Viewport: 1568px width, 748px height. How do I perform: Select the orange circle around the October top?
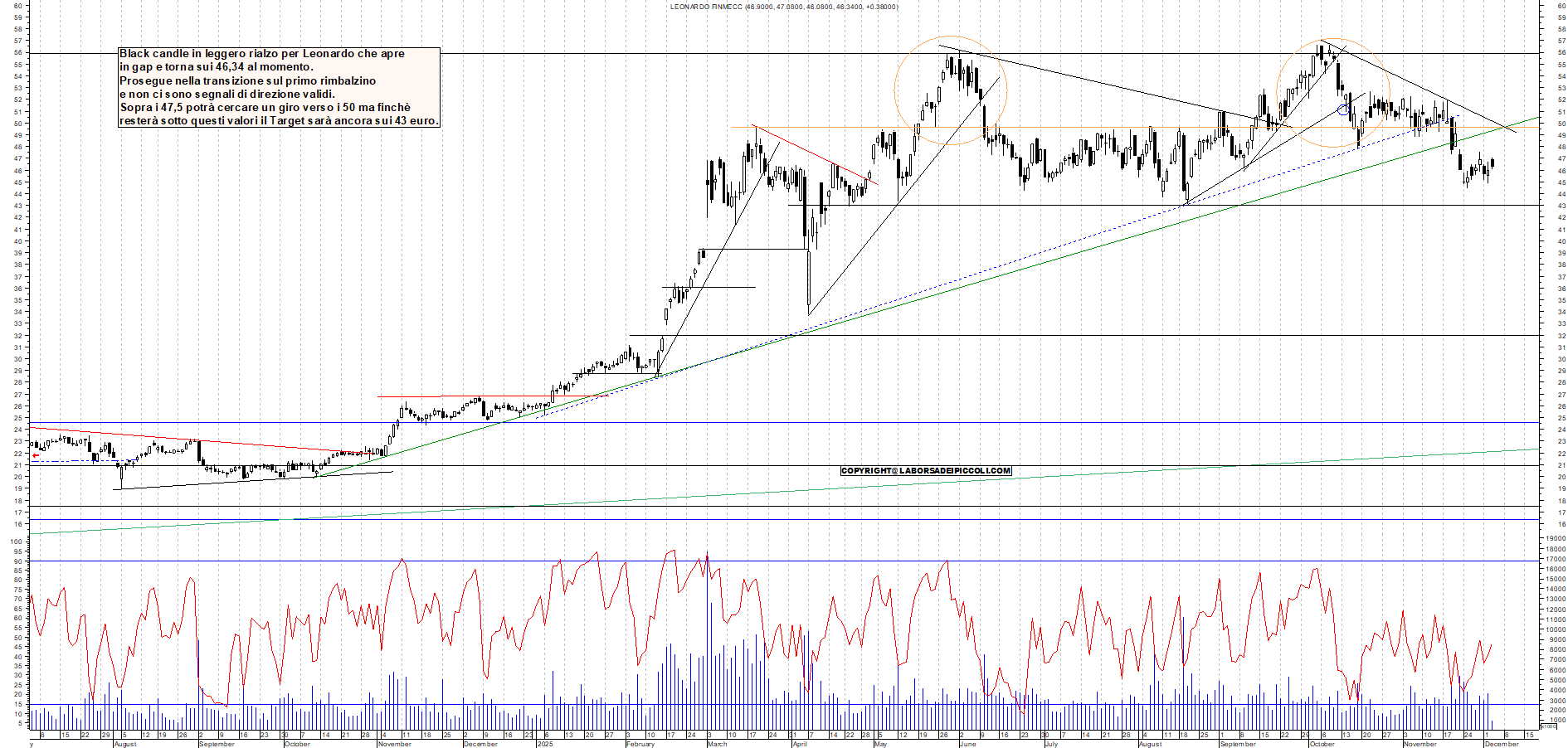coord(1333,91)
